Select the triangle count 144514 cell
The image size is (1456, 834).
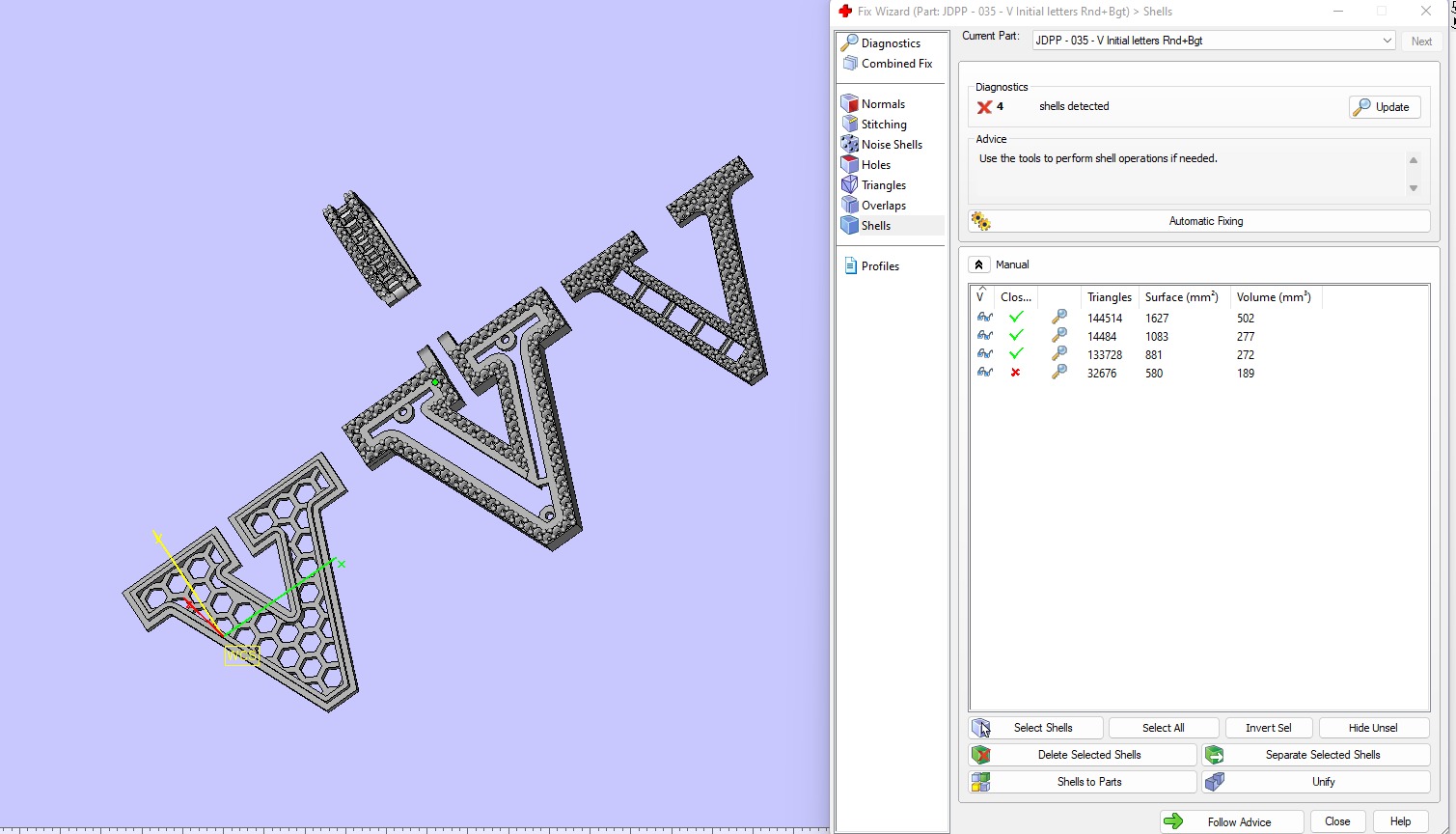[1105, 319]
